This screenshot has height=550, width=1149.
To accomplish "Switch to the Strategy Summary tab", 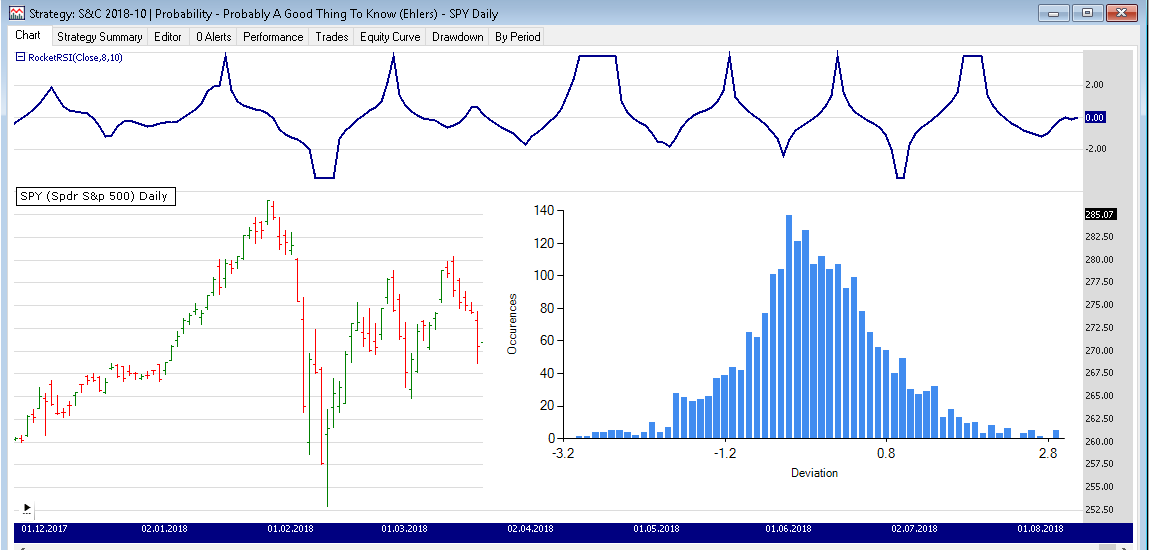I will (99, 37).
